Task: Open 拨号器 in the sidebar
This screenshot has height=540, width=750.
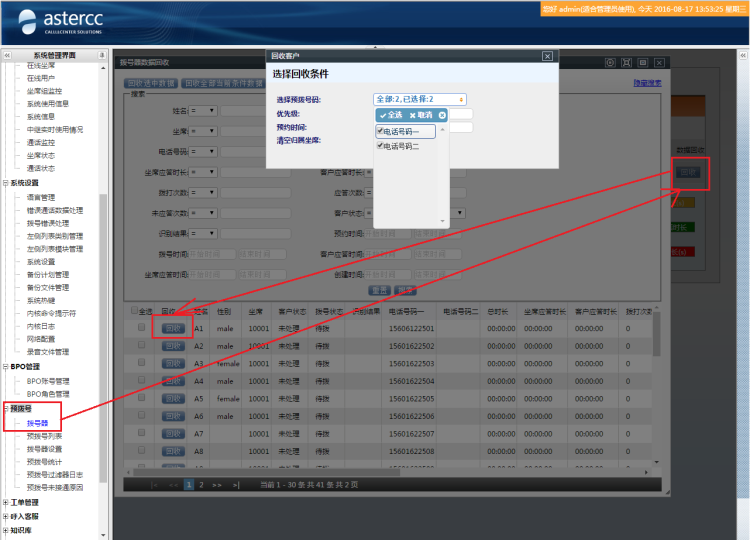Action: tap(37, 423)
